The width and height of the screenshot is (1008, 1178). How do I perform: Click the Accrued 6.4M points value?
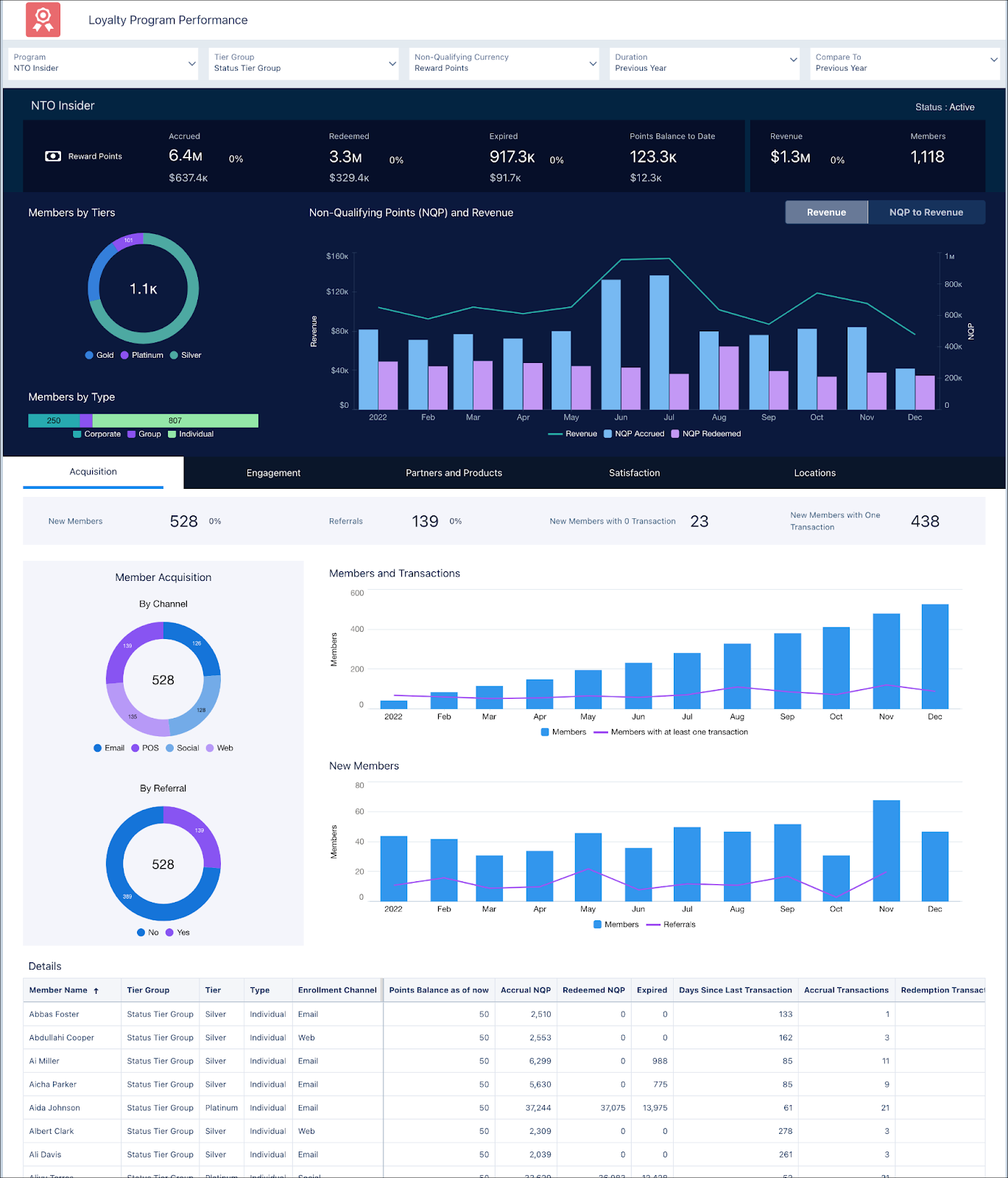pos(186,155)
